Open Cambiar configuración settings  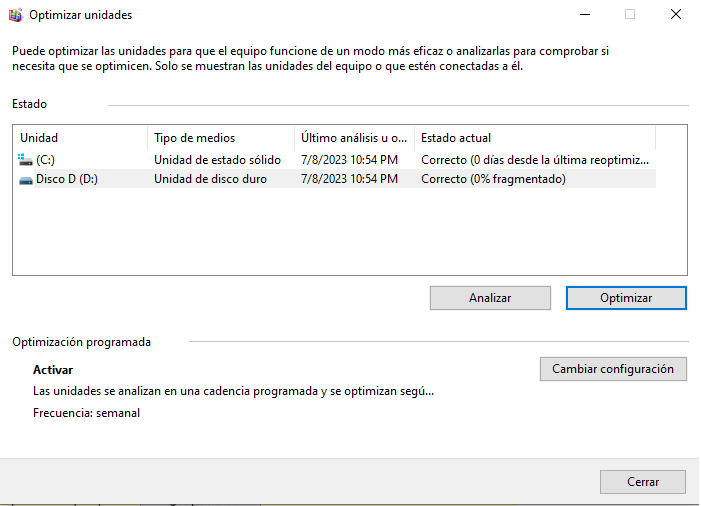[x=613, y=369]
